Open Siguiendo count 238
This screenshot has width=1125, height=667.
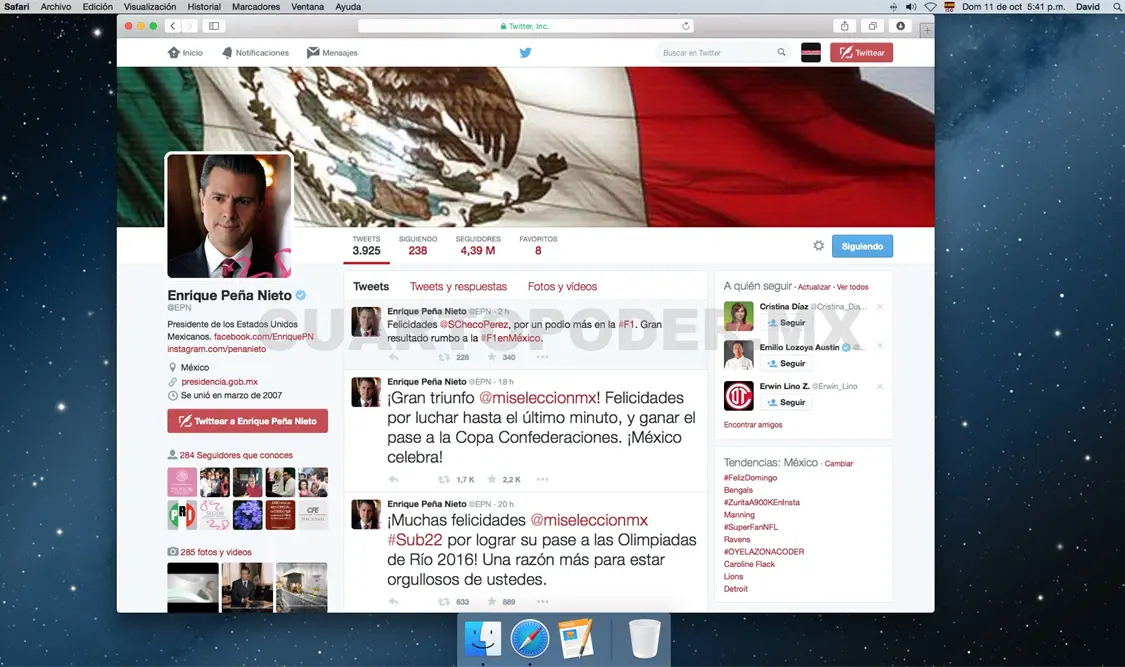pyautogui.click(x=418, y=246)
